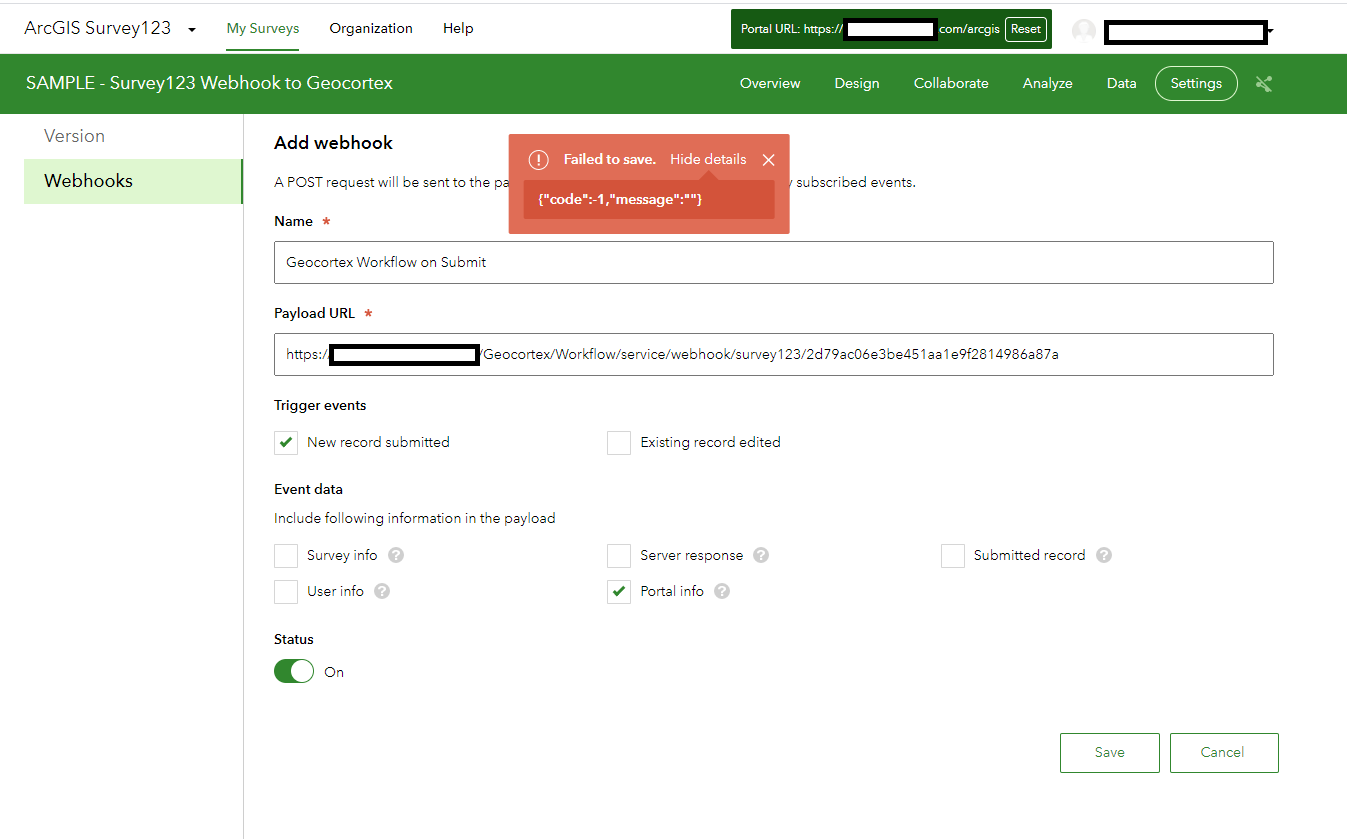Open the Help menu
The width and height of the screenshot is (1347, 839).
click(x=458, y=28)
